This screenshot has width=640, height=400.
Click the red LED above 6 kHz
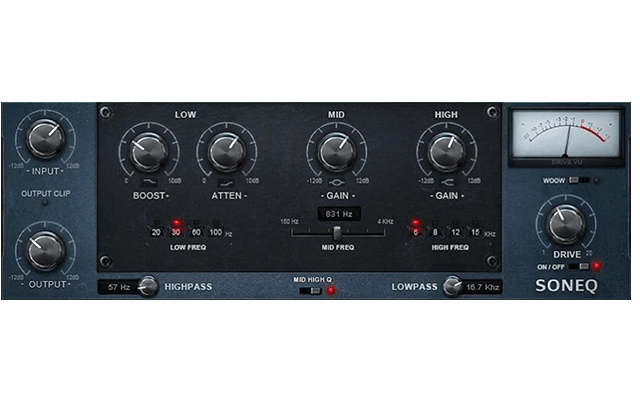pos(415,223)
